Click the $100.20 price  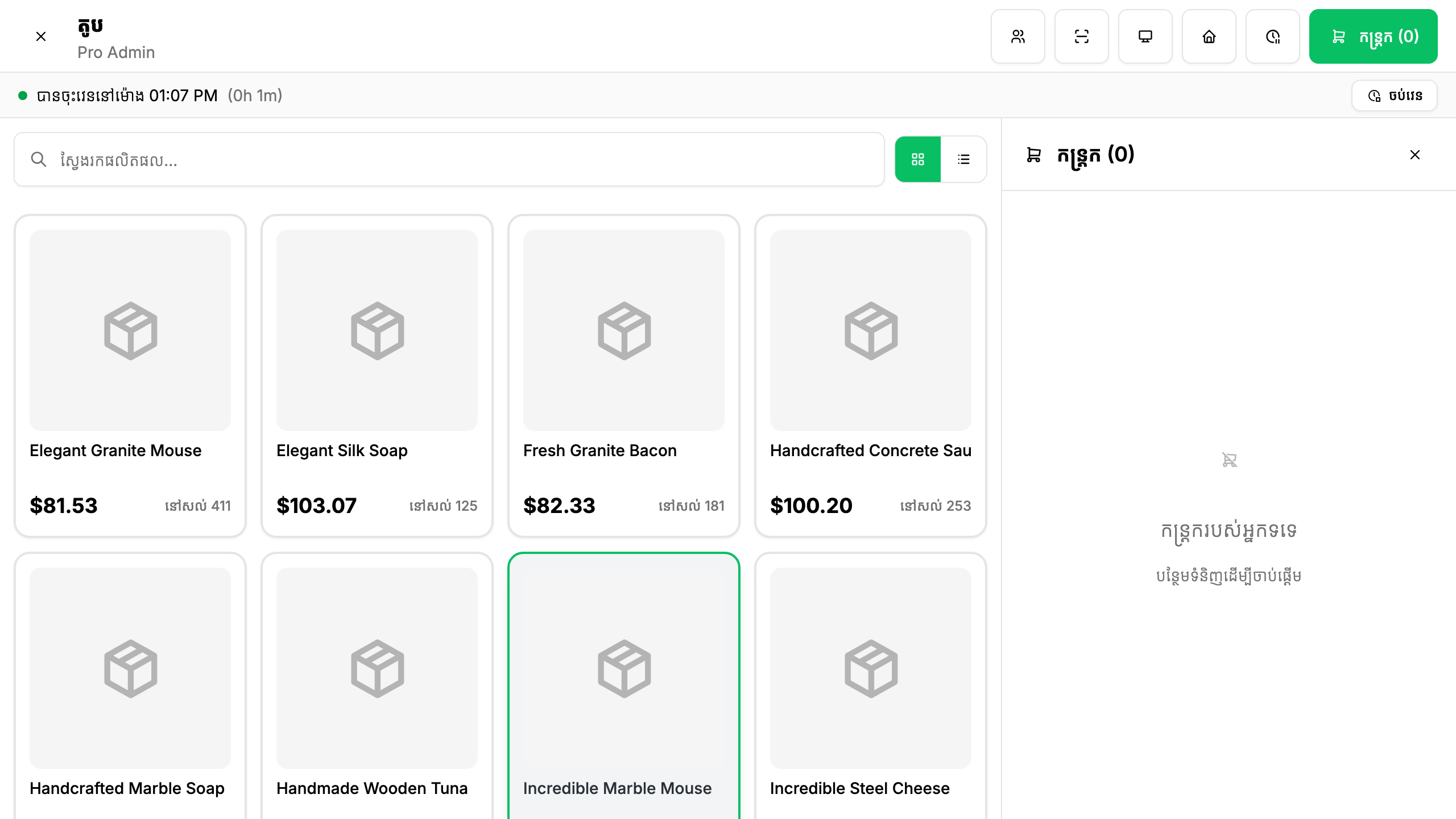click(811, 506)
